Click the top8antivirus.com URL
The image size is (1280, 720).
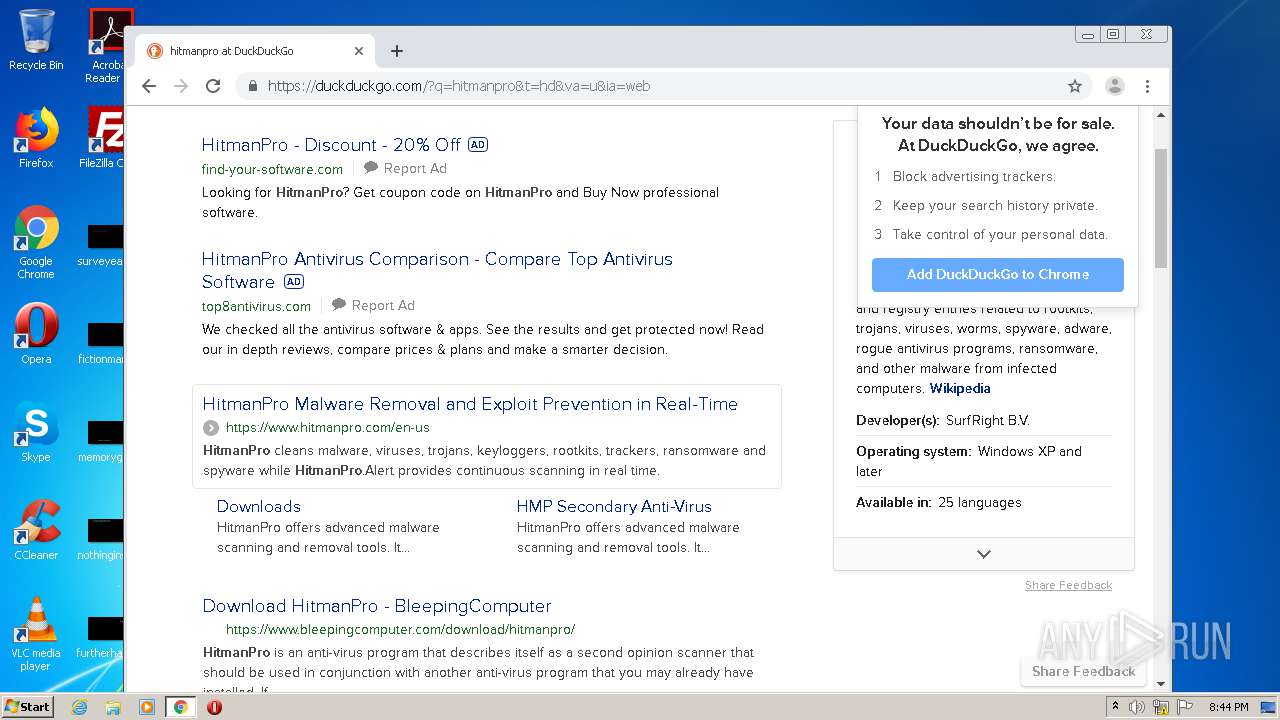coord(256,306)
